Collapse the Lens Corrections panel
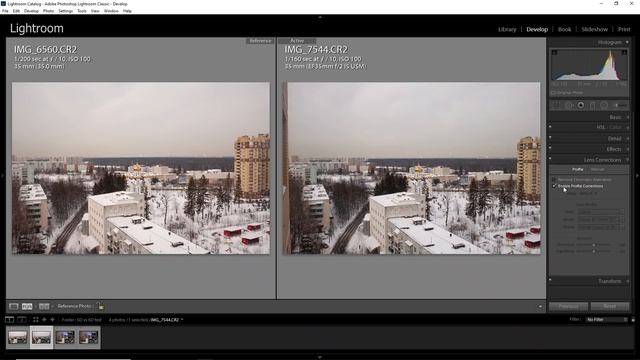Viewport: 640px width, 360px height. click(x=627, y=160)
